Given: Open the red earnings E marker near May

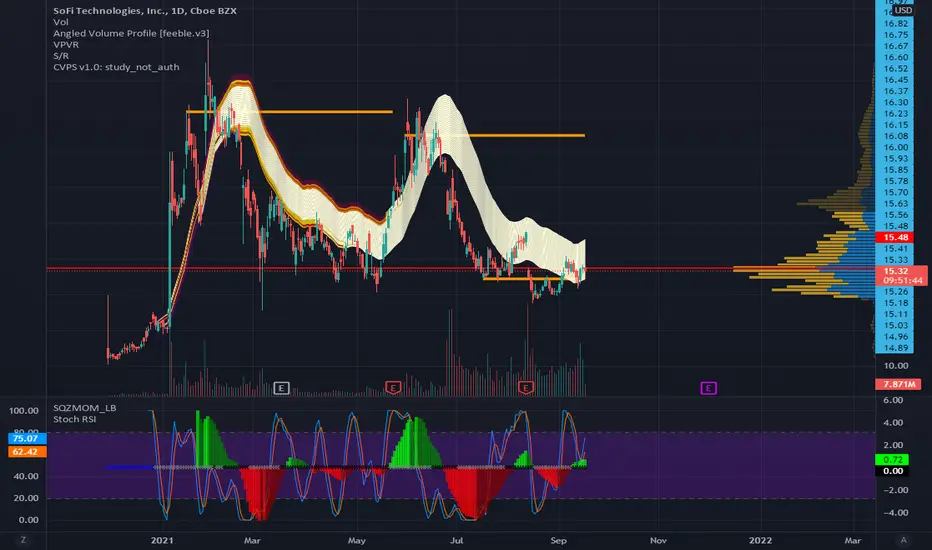Looking at the screenshot, I should pyautogui.click(x=393, y=388).
